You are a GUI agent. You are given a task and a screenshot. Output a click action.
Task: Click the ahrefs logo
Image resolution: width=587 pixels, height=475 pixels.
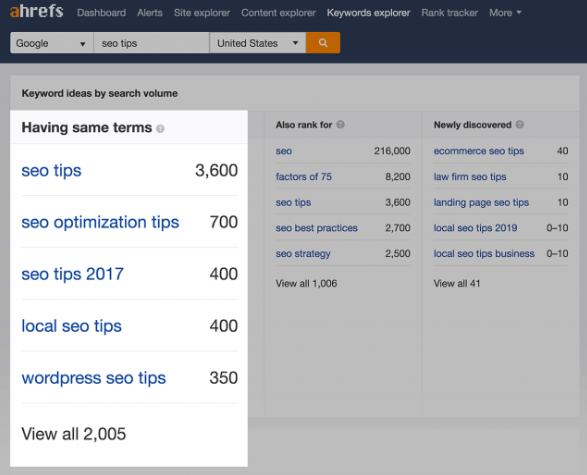37,12
